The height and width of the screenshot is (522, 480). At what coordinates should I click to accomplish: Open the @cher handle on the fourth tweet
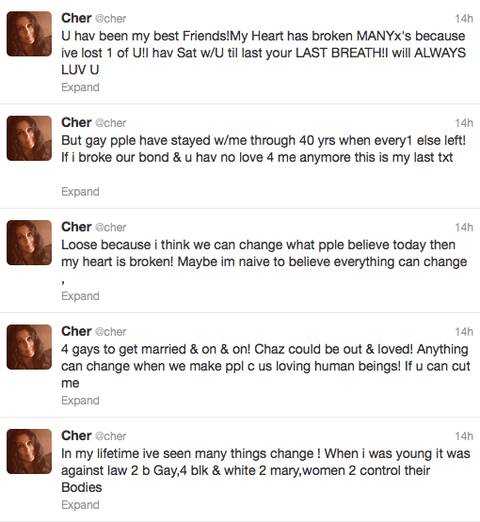pos(111,332)
